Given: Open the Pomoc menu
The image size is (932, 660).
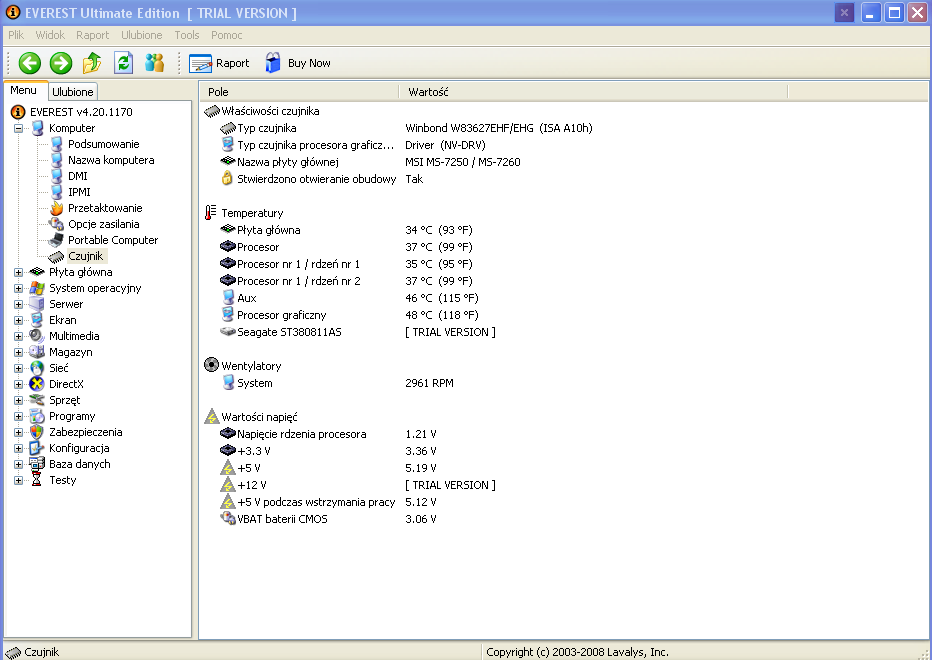Looking at the screenshot, I should (226, 35).
